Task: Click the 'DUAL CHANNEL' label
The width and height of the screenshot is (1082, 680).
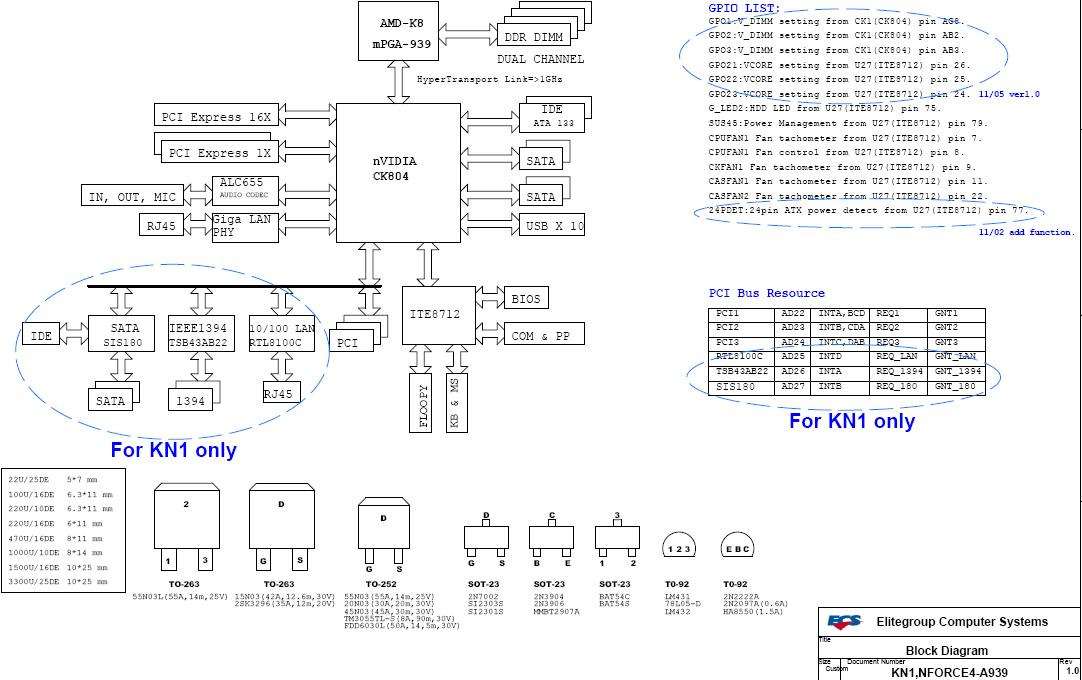Action: tap(540, 59)
